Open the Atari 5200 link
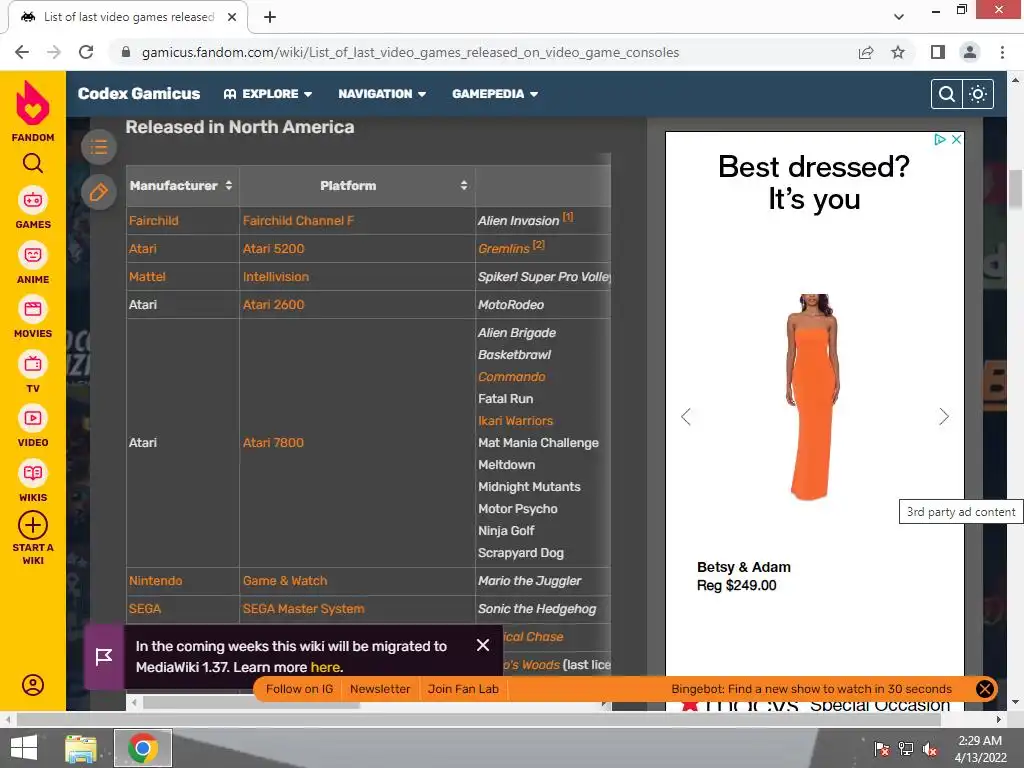 [x=274, y=249]
